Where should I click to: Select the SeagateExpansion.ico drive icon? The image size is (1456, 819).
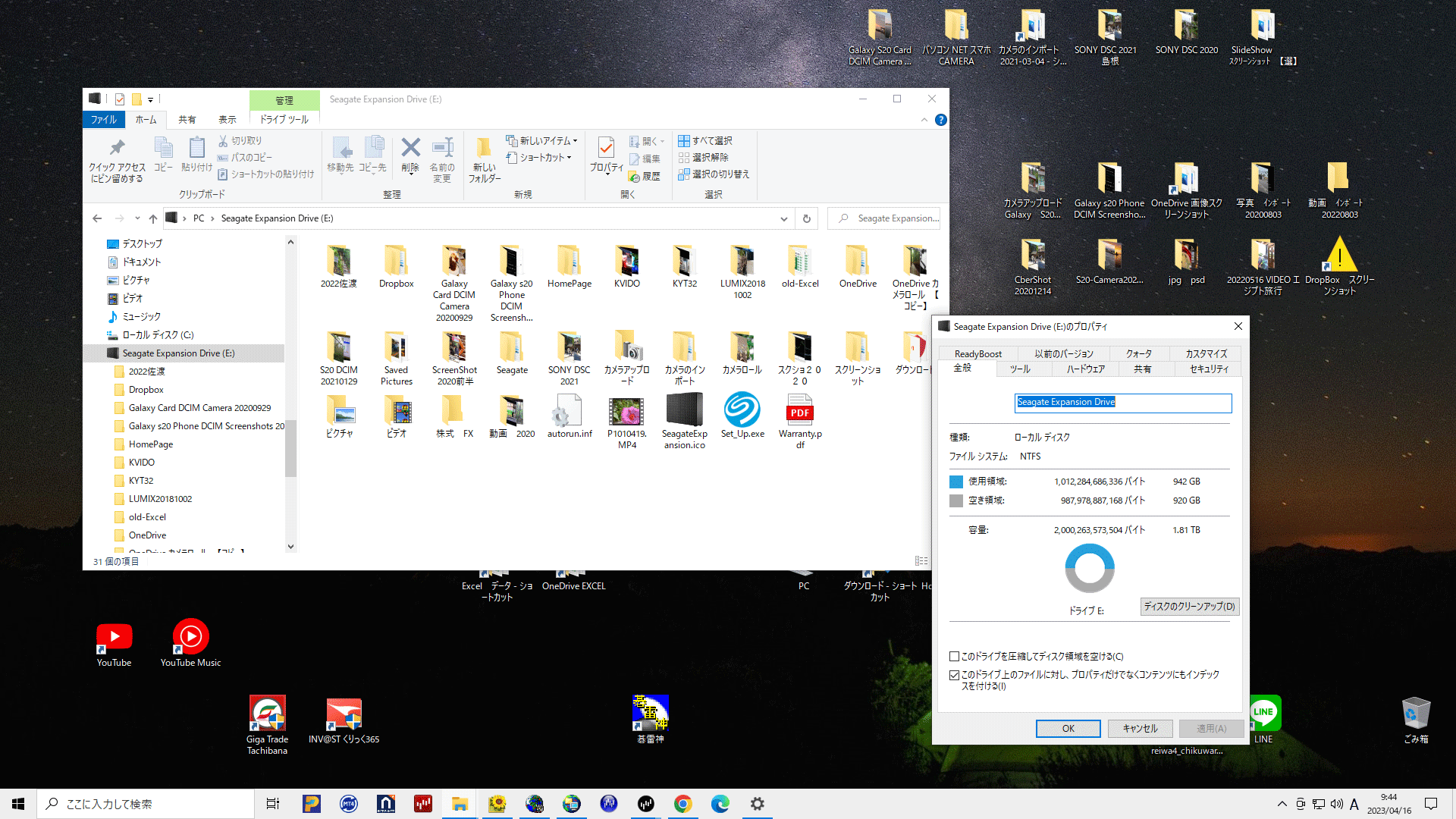[685, 422]
